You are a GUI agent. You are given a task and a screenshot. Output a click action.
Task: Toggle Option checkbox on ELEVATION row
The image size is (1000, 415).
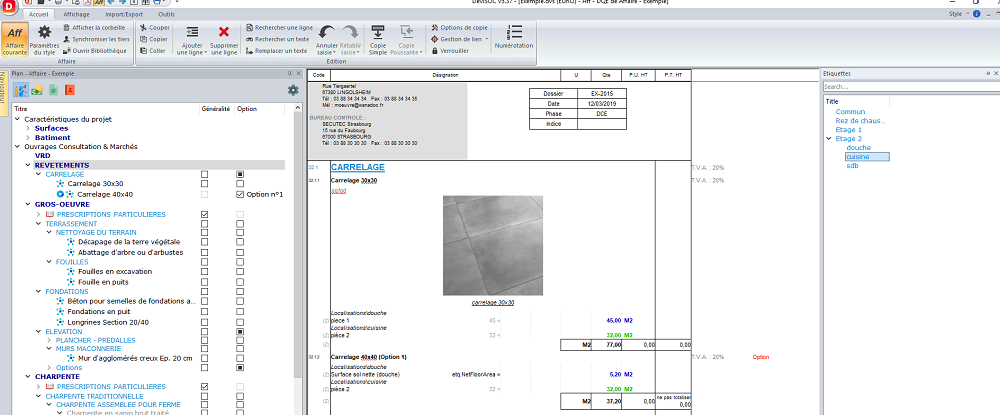tap(240, 331)
